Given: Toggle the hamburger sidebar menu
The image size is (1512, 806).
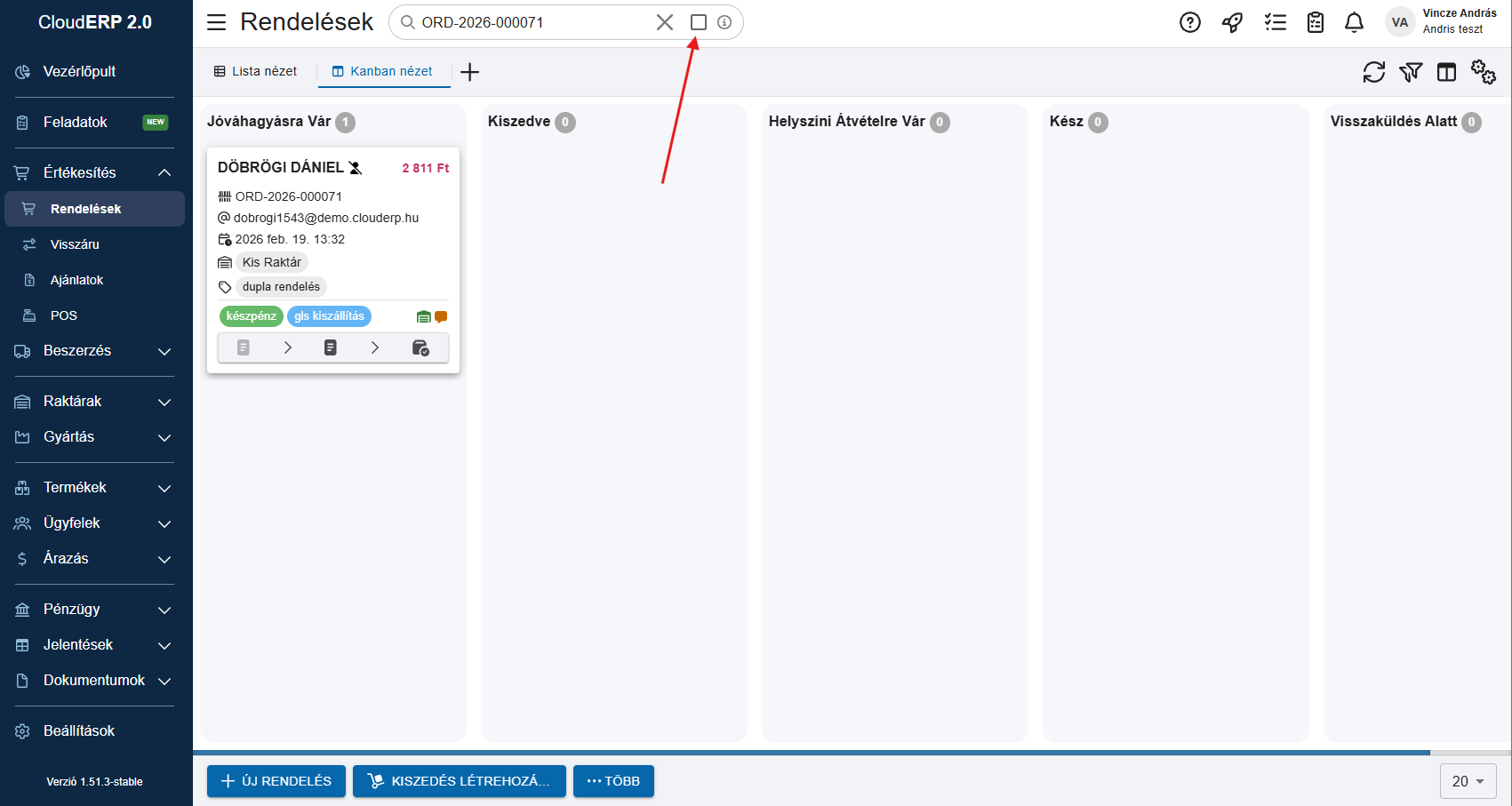Looking at the screenshot, I should pos(216,22).
